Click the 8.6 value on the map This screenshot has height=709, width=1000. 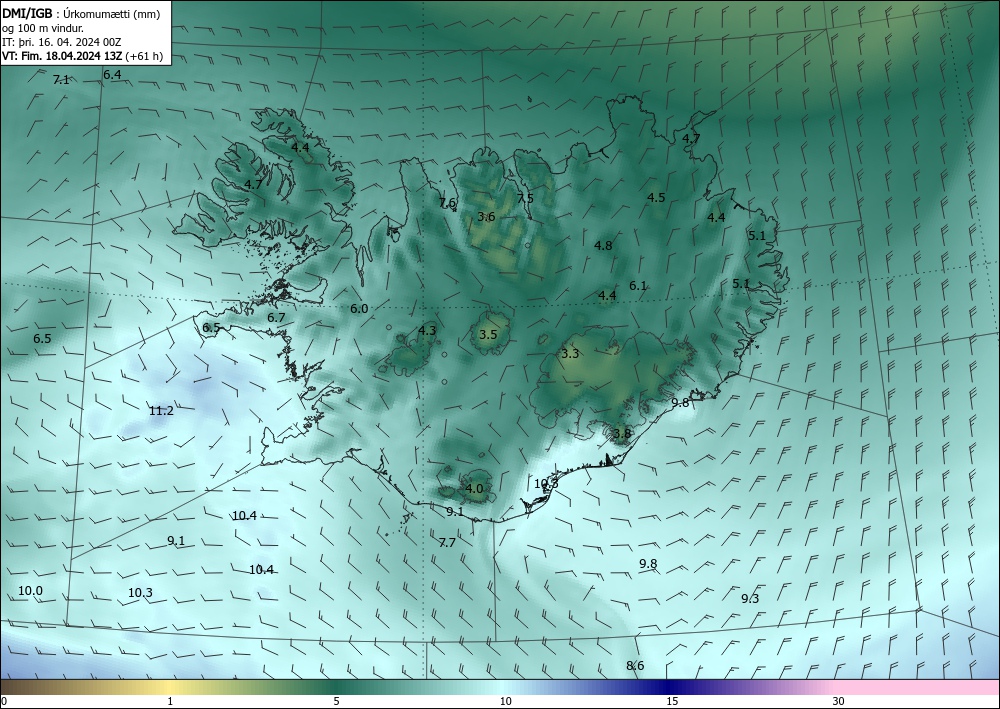pyautogui.click(x=635, y=666)
